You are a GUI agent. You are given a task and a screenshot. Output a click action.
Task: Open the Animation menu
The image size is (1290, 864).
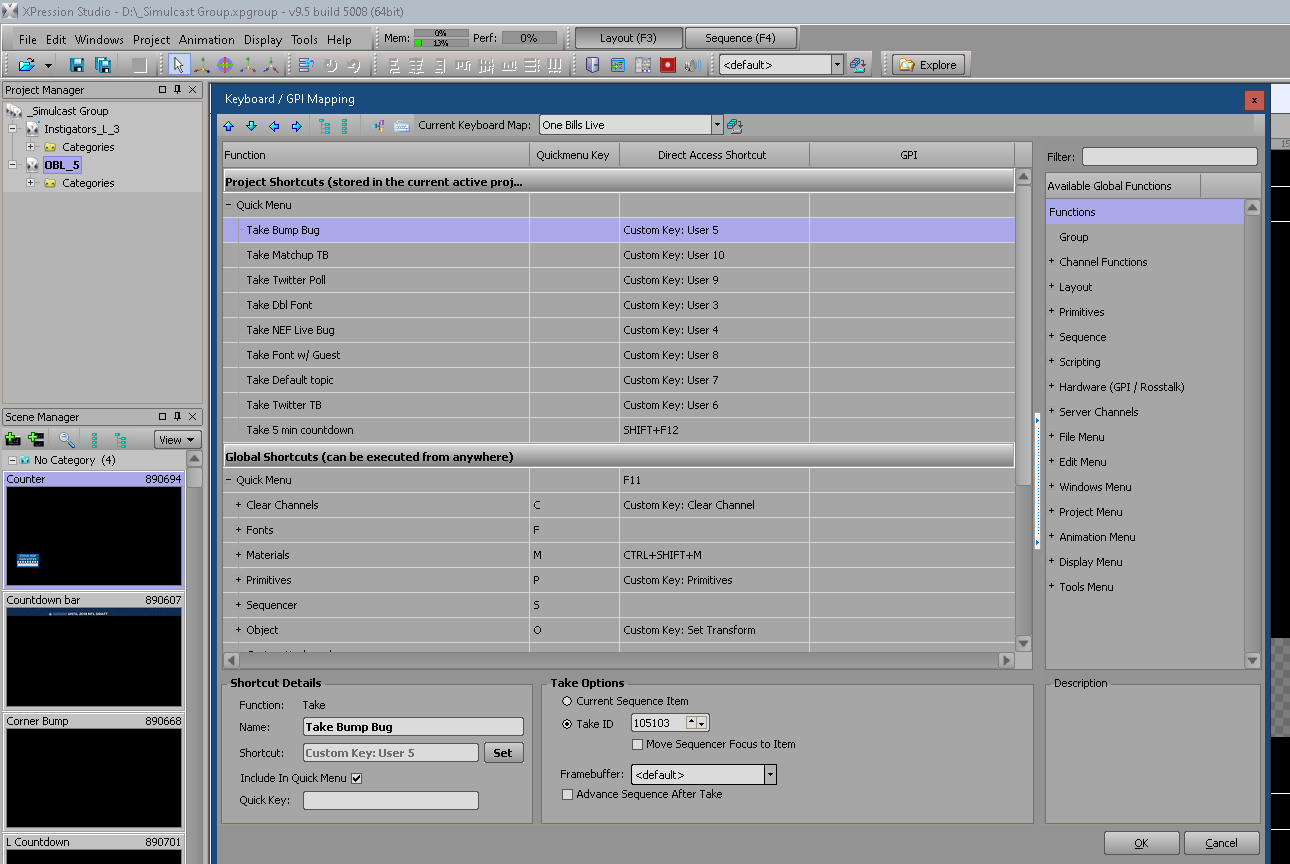click(206, 40)
